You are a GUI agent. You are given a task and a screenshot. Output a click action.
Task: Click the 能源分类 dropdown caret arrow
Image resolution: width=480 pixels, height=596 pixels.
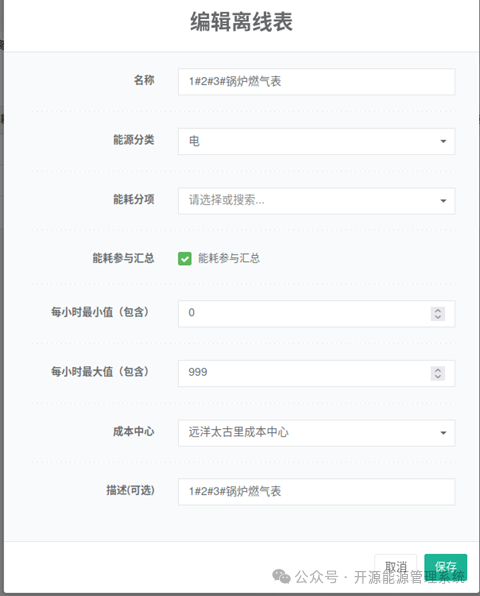[x=443, y=141]
